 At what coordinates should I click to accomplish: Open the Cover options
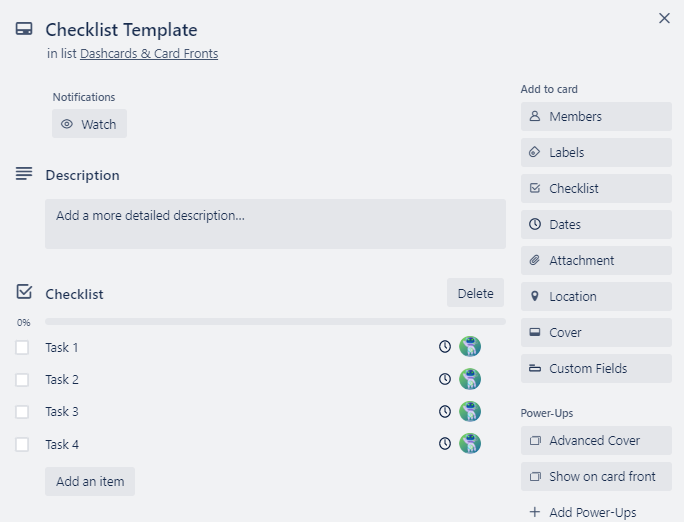[596, 333]
